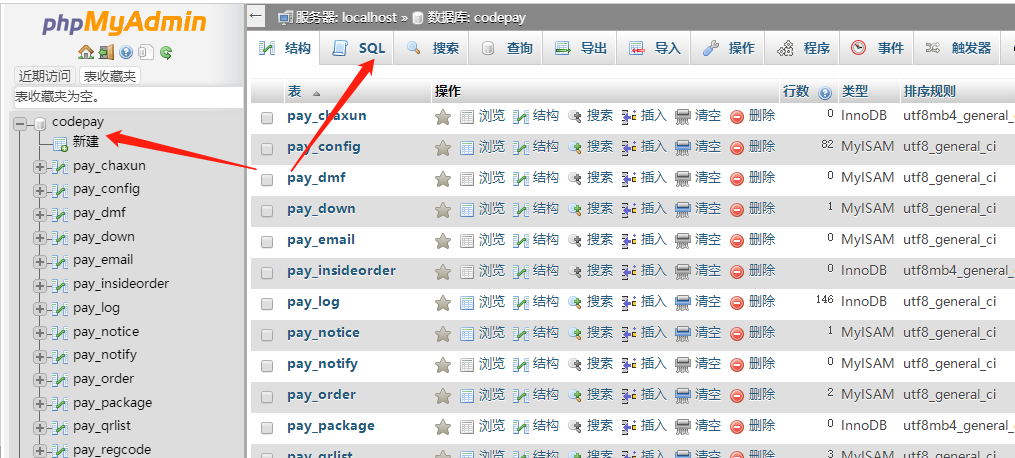The height and width of the screenshot is (458, 1015).
Task: Click 新建 to create a new table
Action: pos(85,142)
